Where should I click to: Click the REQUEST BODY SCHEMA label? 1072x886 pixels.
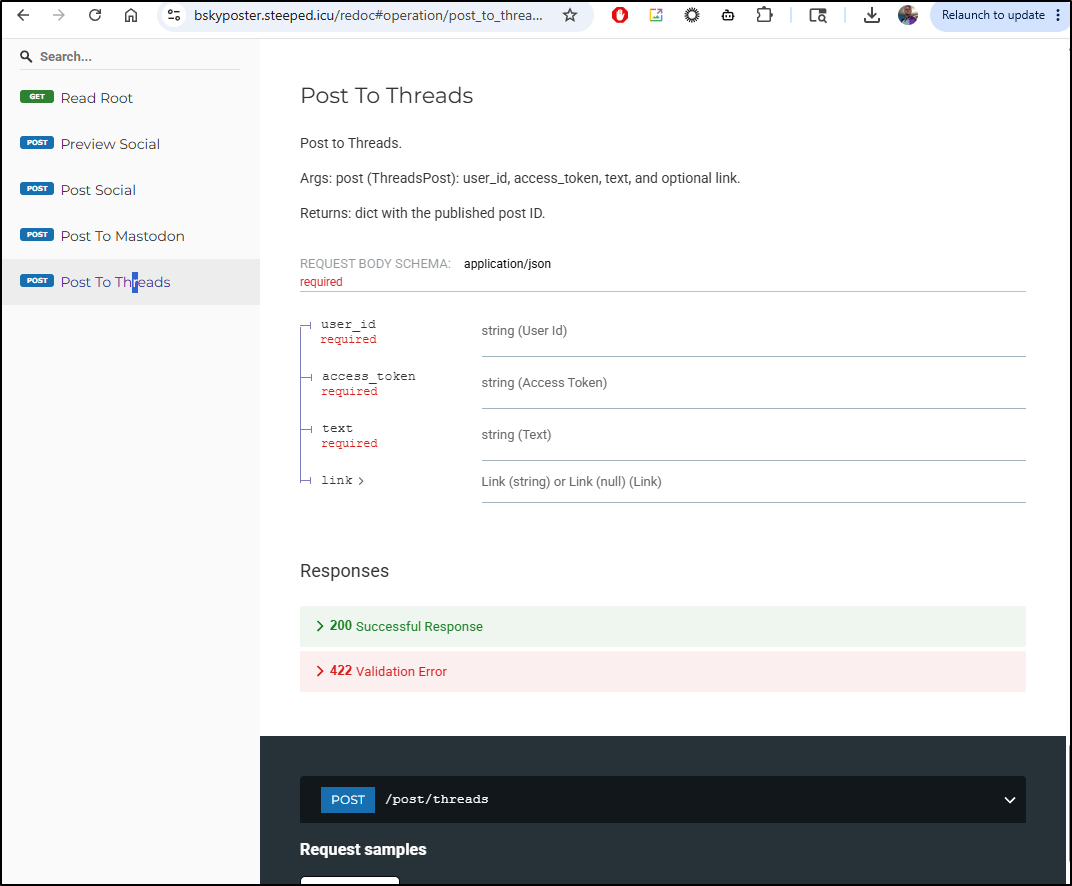(x=375, y=264)
